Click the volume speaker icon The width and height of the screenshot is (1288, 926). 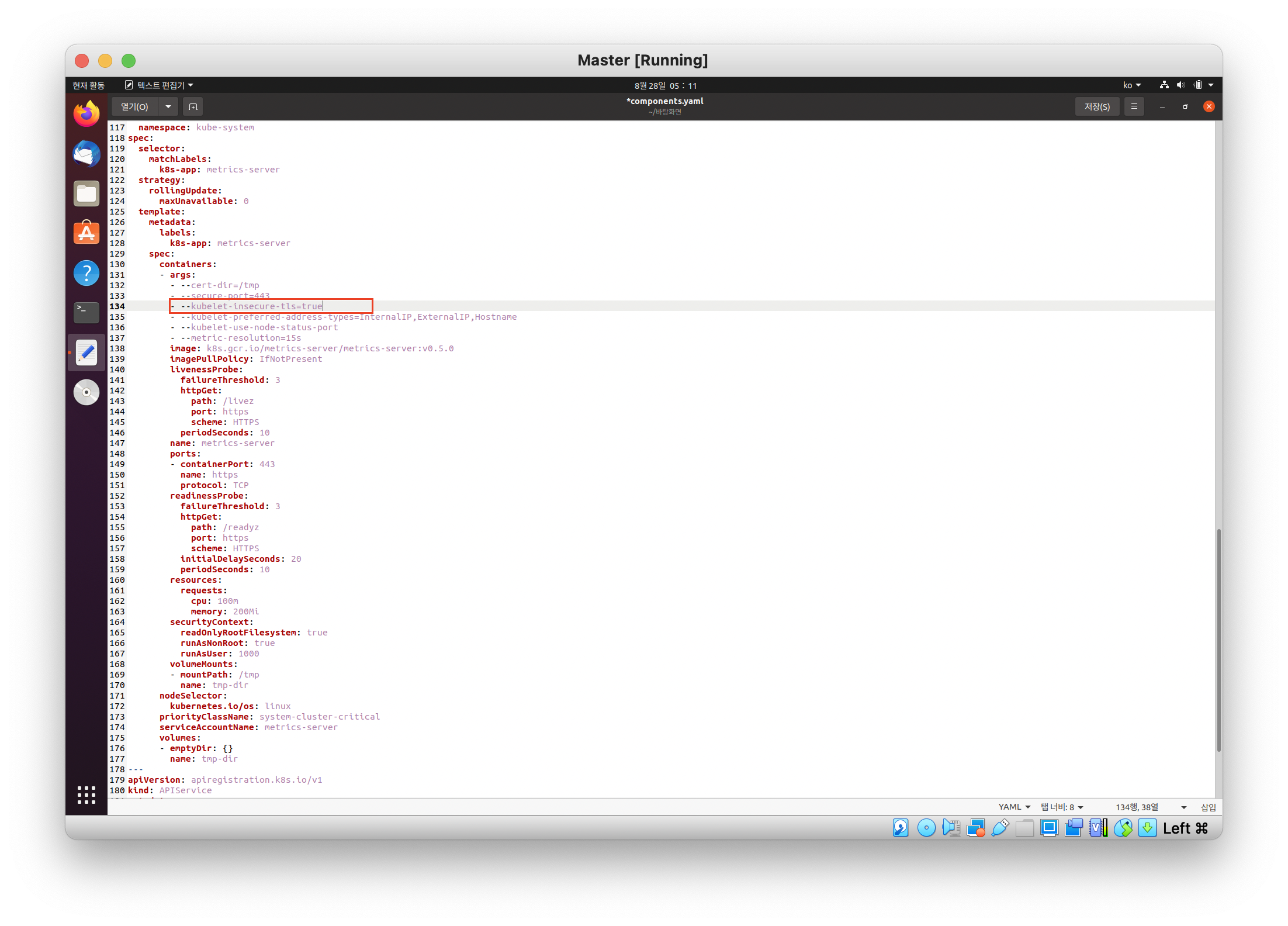coord(1180,85)
